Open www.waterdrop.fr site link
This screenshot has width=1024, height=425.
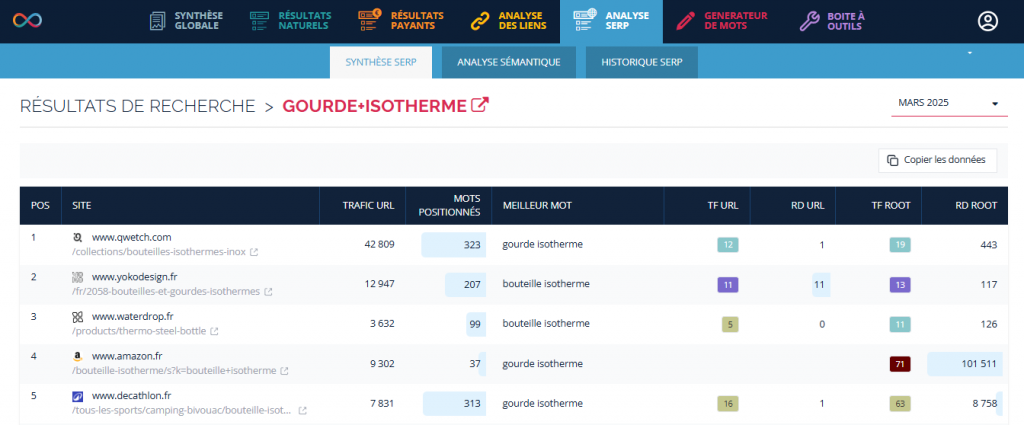click(133, 317)
